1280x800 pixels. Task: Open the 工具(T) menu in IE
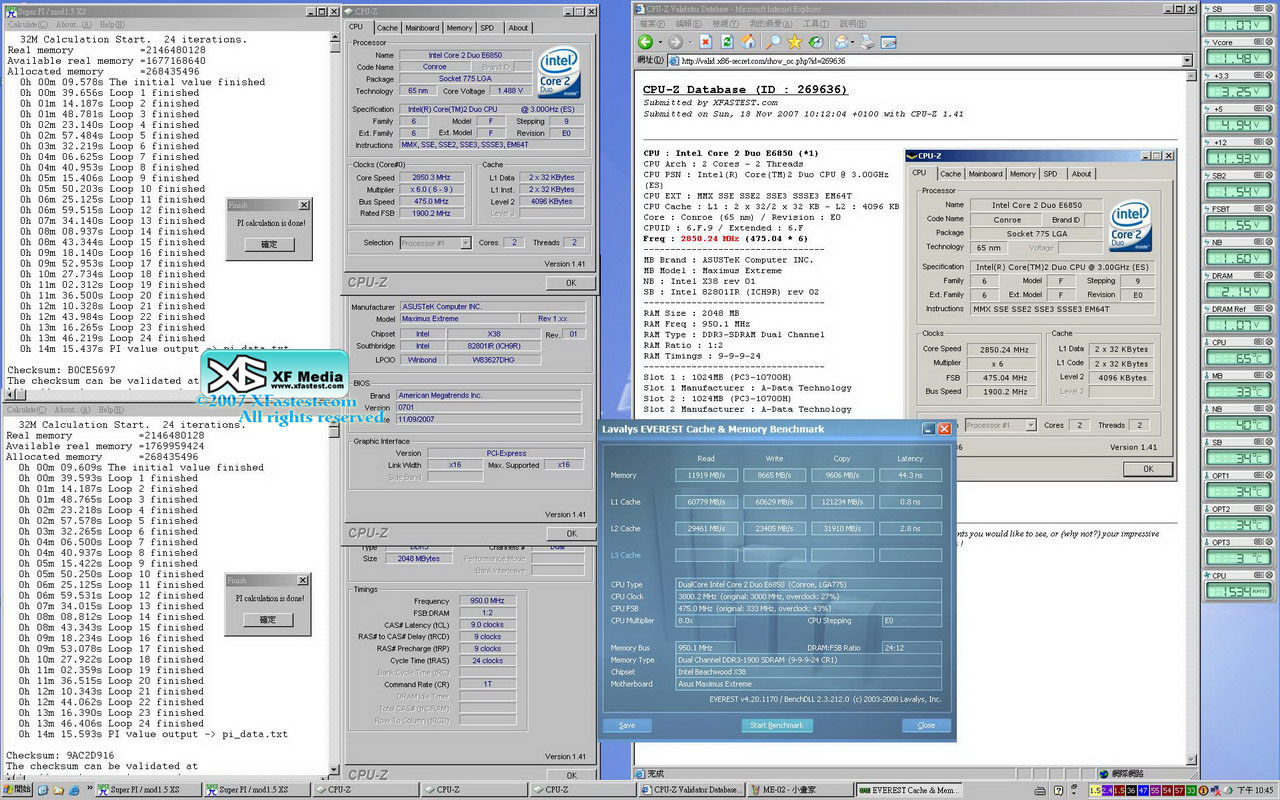click(816, 23)
